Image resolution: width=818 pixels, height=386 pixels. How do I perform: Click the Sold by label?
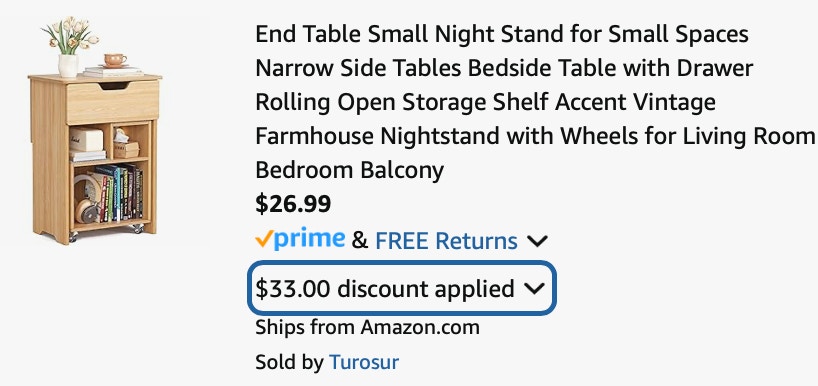coord(289,362)
